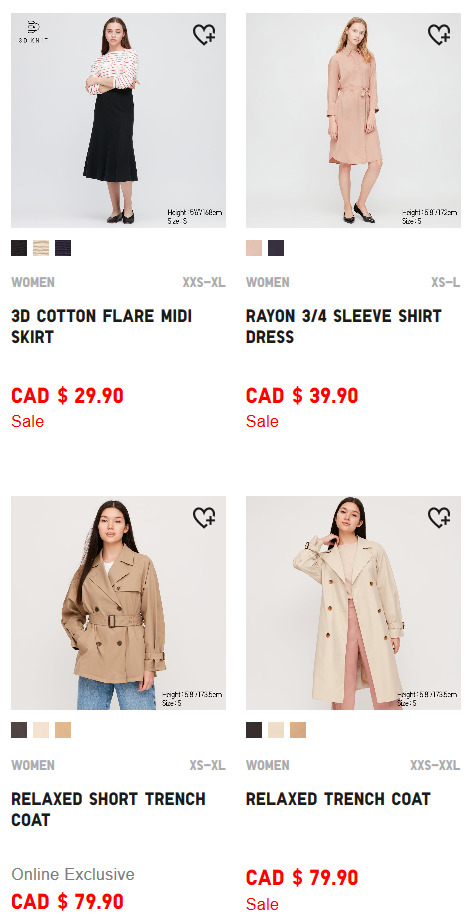Select black swatch for flare midi skirt
475x913 pixels.
19,248
